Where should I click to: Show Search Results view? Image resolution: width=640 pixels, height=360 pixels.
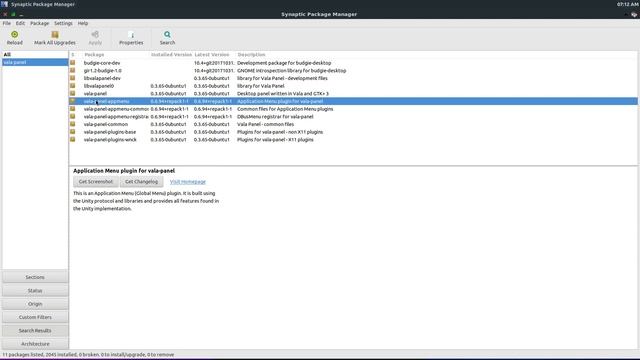point(35,331)
